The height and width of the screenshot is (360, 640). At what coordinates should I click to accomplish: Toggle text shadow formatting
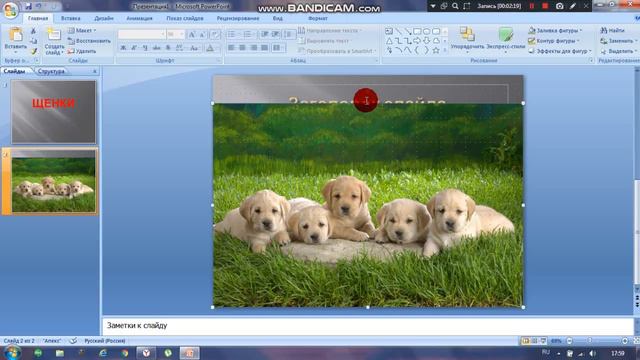(x=168, y=48)
